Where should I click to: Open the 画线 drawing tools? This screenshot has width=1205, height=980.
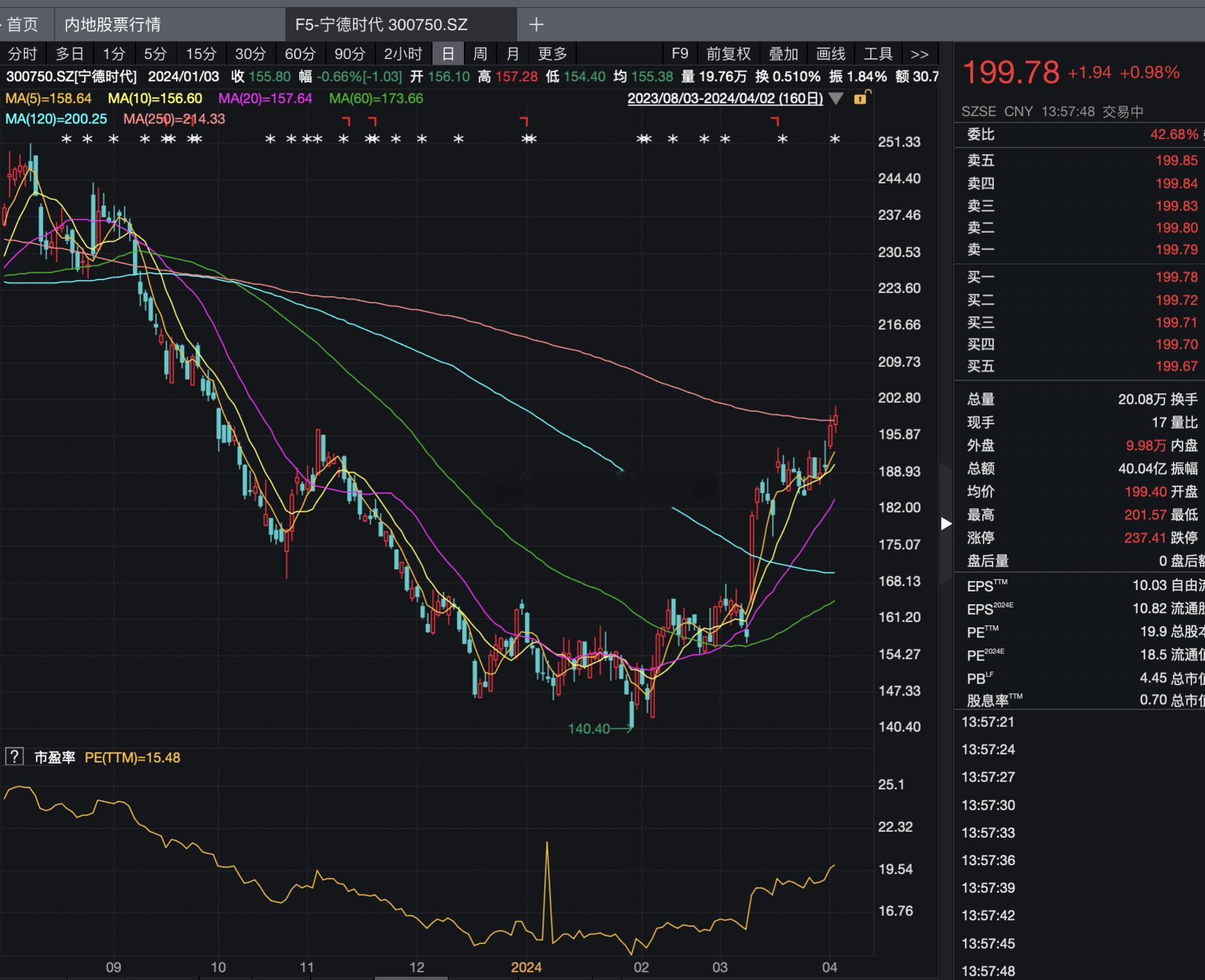[x=831, y=55]
